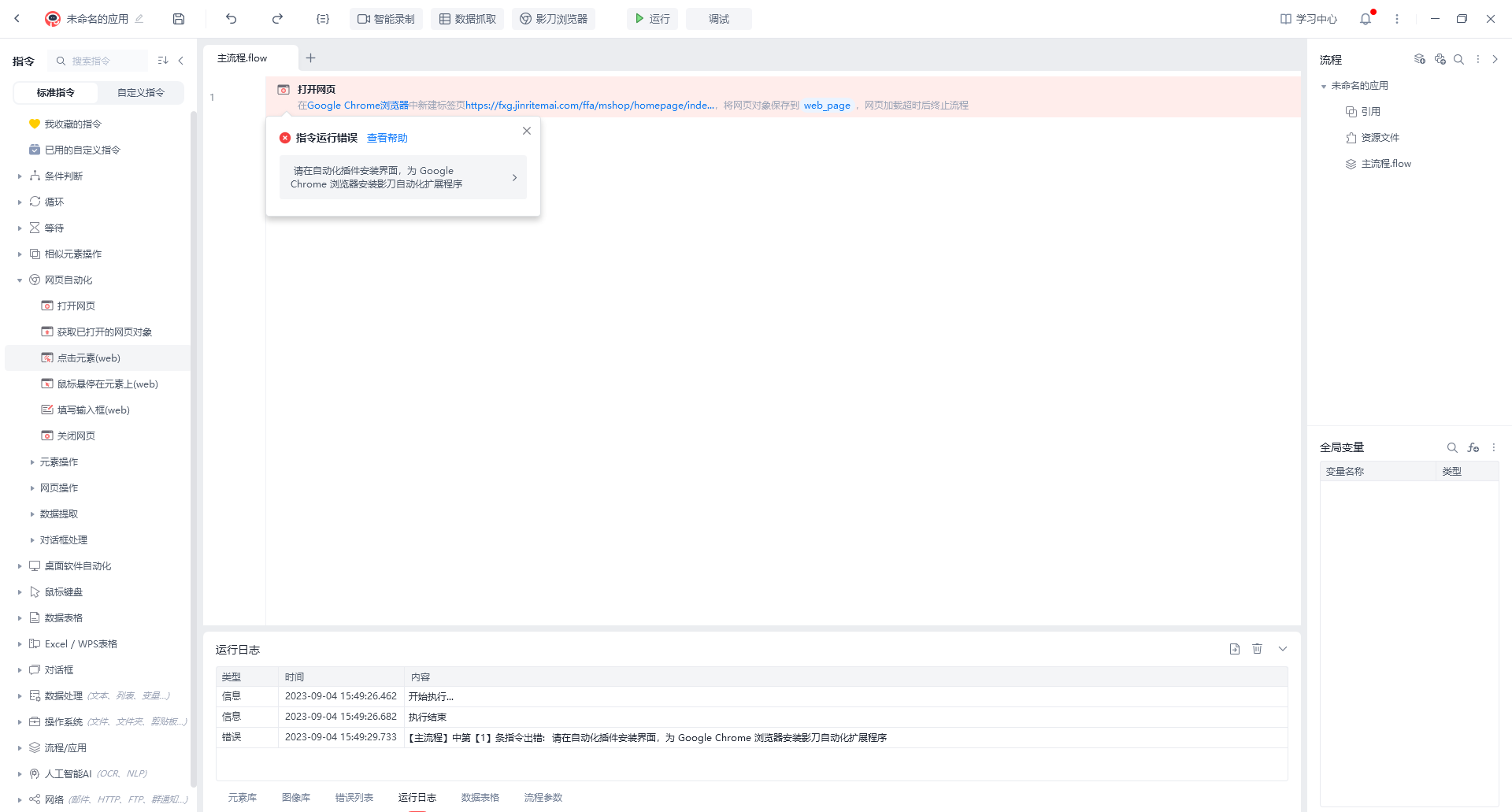Switch to the 数据表格 tab
This screenshot has width=1512, height=812.
tap(480, 798)
